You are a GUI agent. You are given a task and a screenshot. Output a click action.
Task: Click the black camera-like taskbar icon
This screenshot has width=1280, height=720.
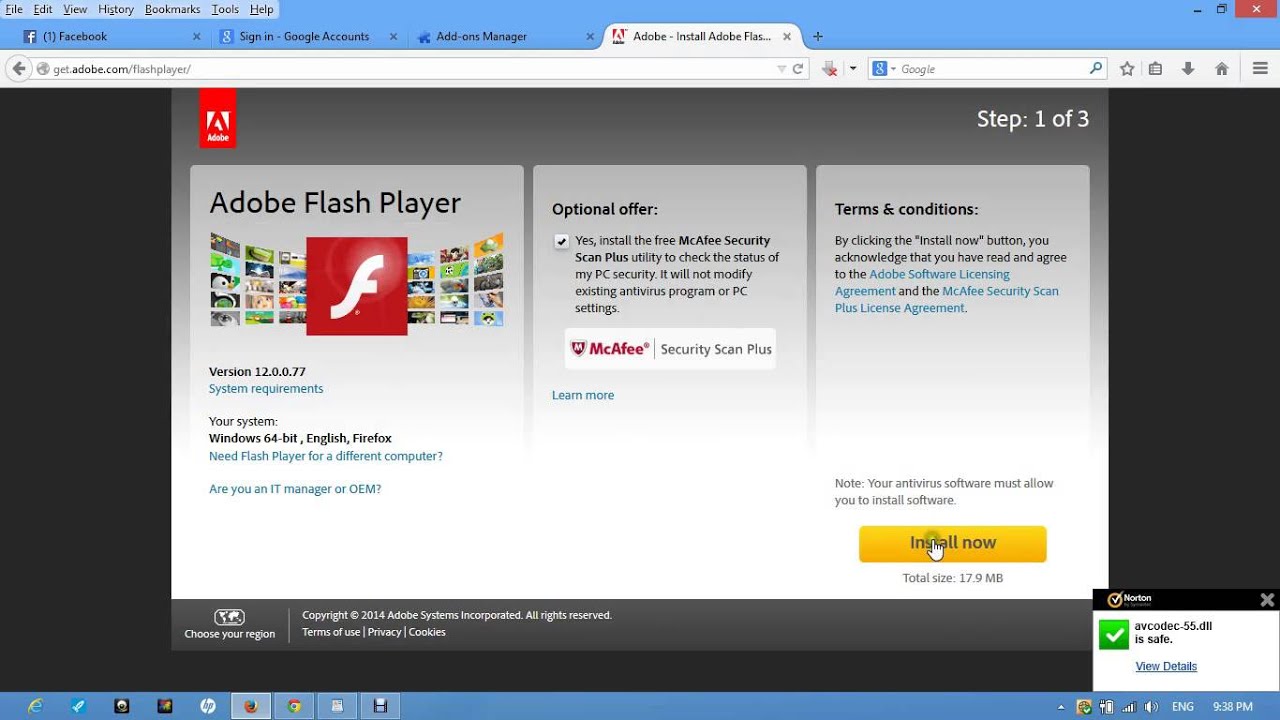[x=122, y=706]
